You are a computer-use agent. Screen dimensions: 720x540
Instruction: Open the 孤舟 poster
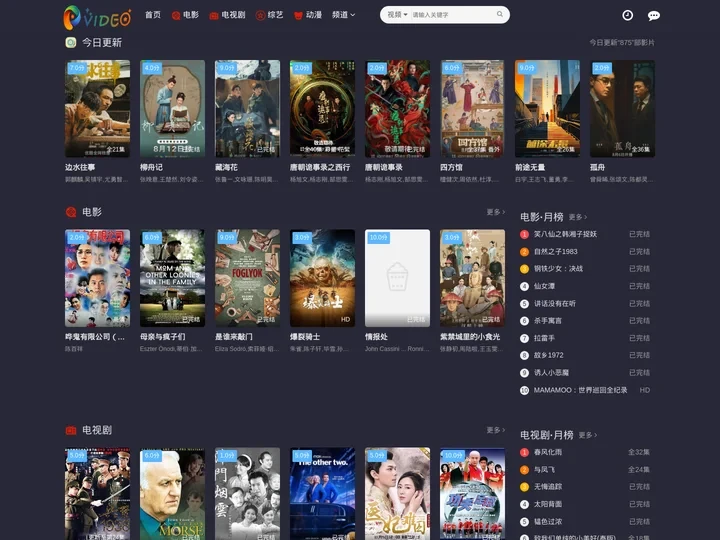[x=622, y=108]
